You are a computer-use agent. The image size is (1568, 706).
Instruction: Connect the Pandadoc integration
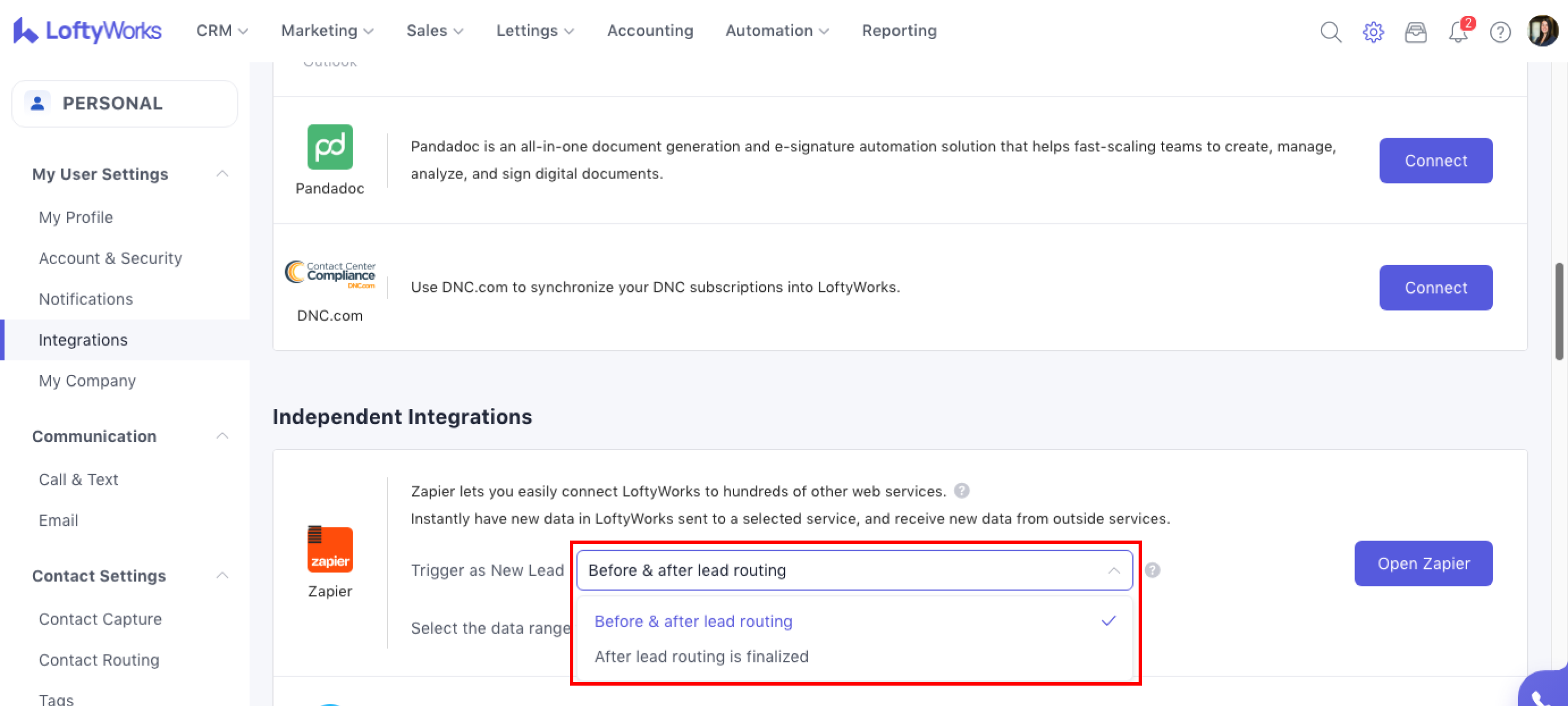[1435, 161]
